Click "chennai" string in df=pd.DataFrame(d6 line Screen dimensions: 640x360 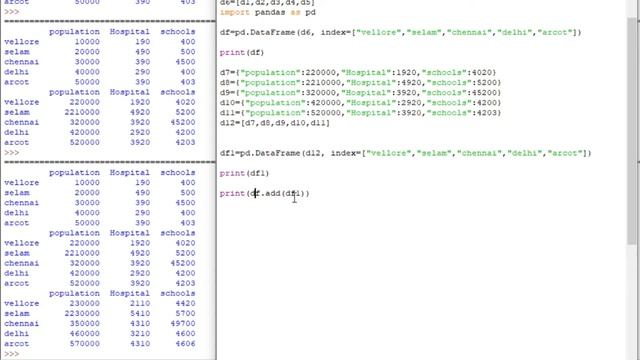(469, 32)
